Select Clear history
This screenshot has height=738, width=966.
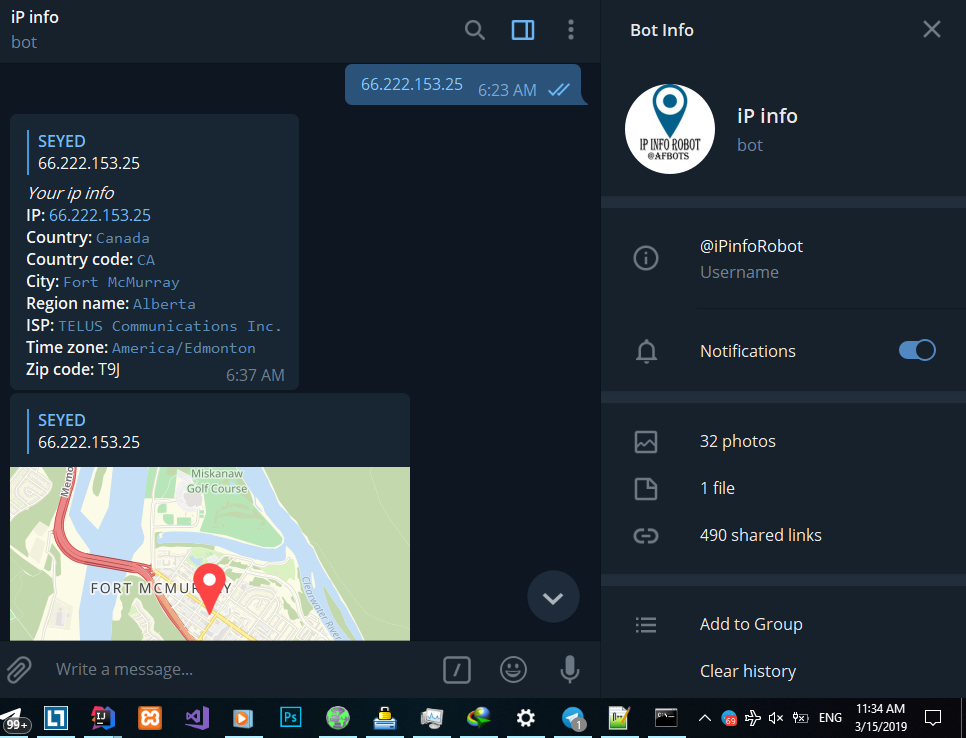click(x=747, y=671)
